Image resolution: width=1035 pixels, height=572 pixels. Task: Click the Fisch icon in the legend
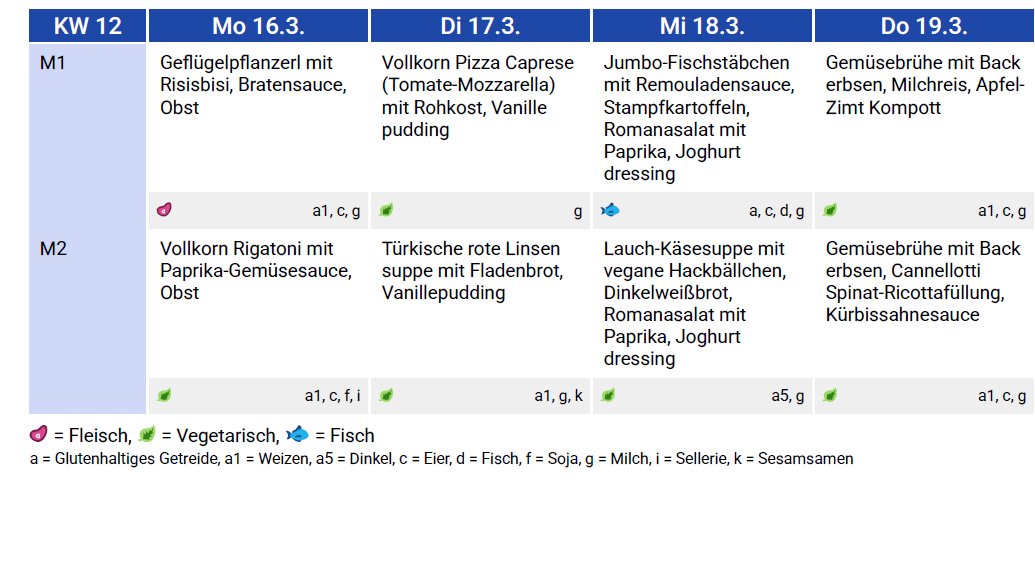click(x=297, y=435)
